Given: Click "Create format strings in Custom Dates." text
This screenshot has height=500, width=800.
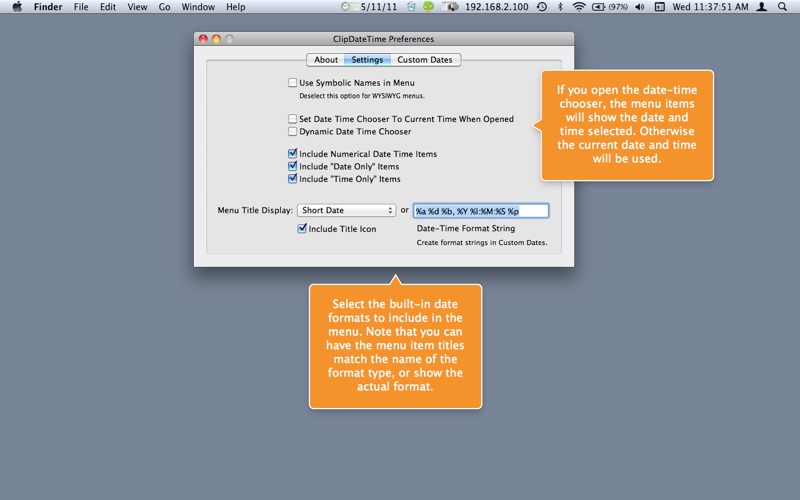Looking at the screenshot, I should (x=482, y=242).
